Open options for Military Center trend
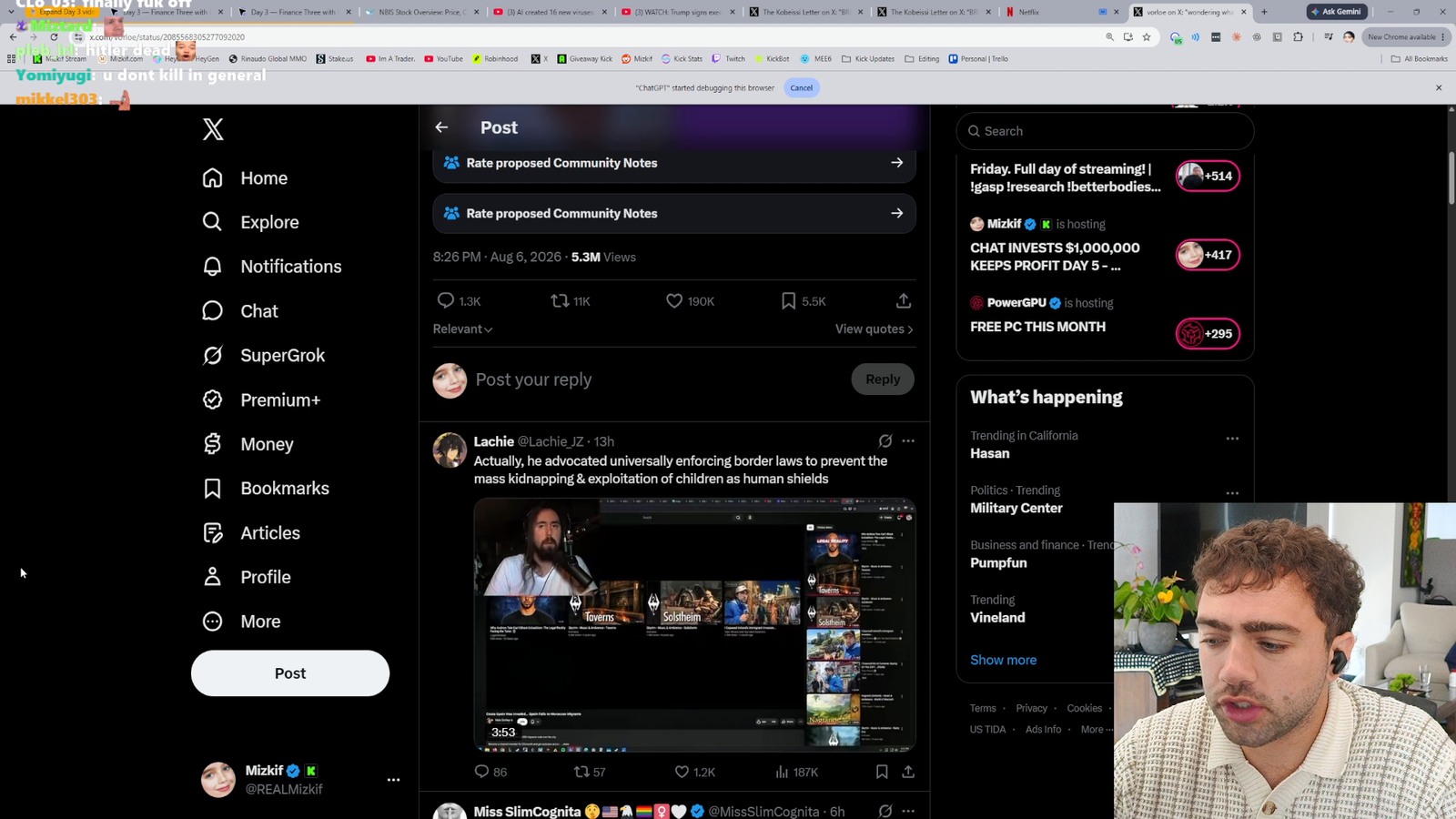The width and height of the screenshot is (1456, 819). click(x=1232, y=493)
